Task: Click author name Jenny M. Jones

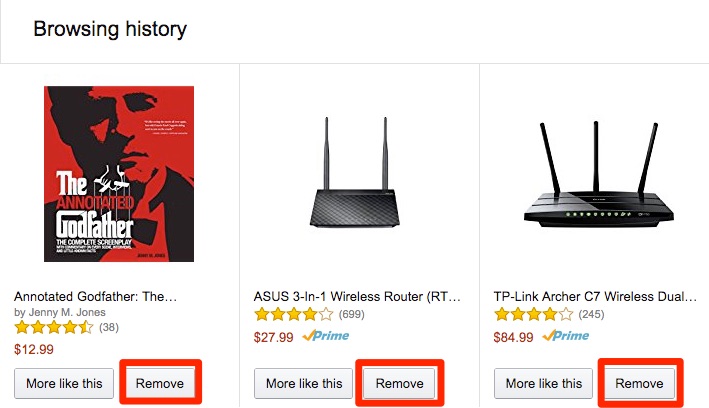Action: [x=63, y=312]
